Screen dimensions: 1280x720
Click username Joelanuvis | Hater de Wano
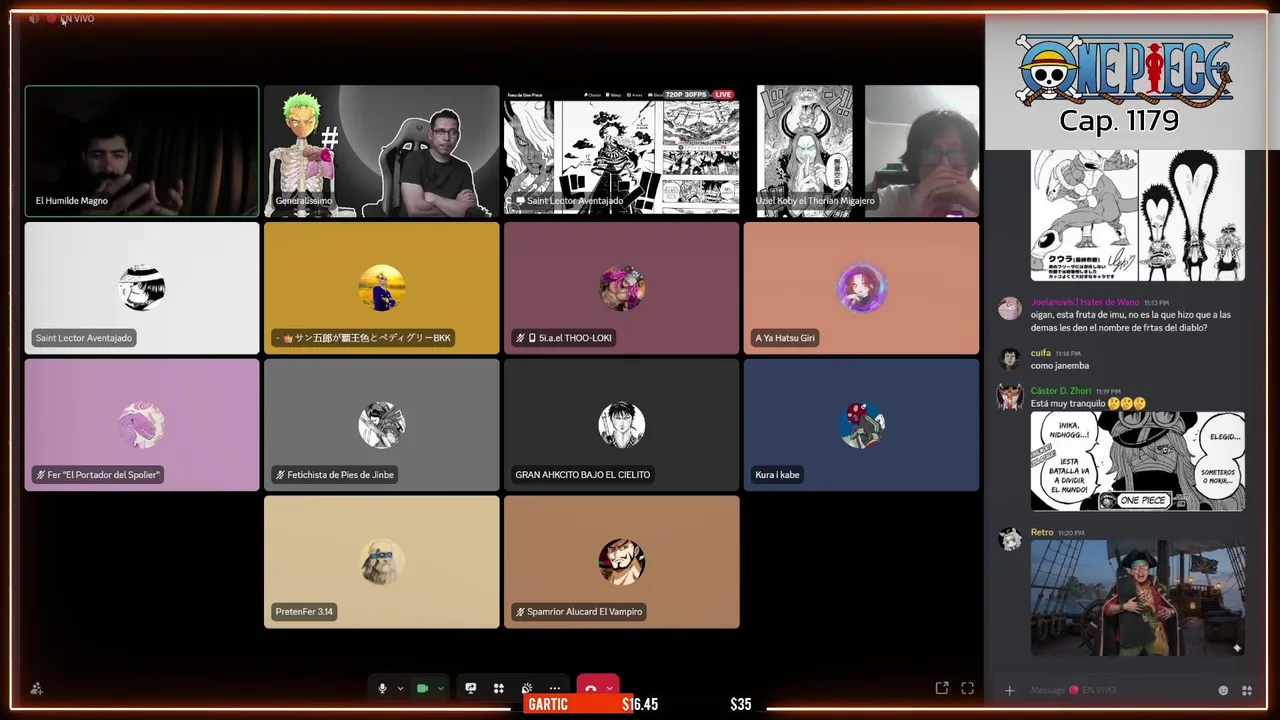click(x=1085, y=302)
